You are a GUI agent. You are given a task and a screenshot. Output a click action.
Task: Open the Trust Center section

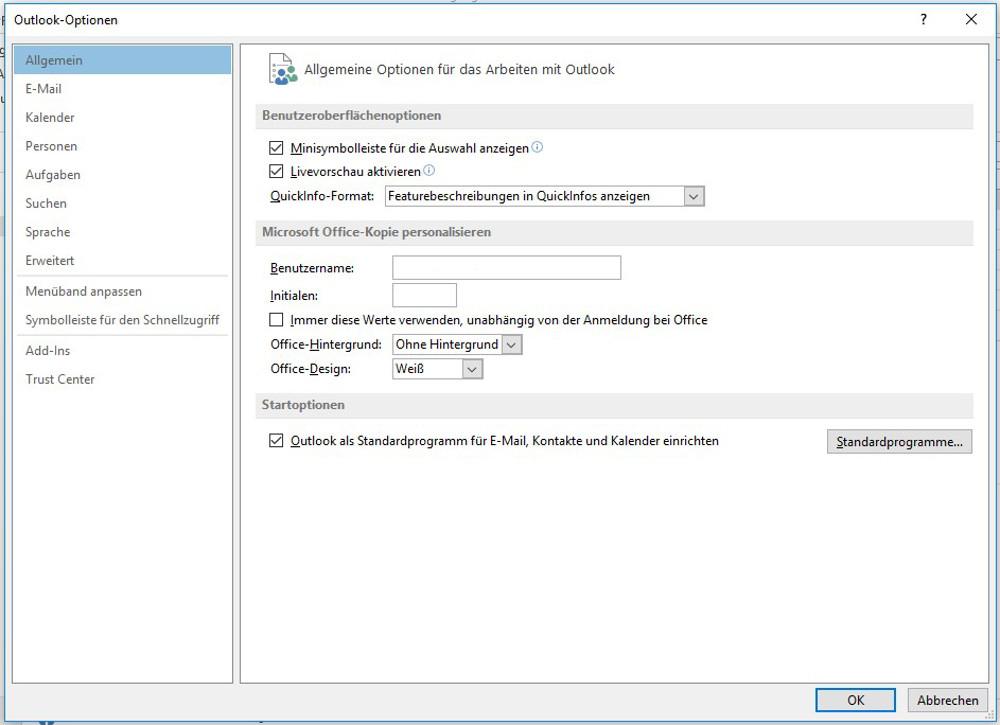59,379
